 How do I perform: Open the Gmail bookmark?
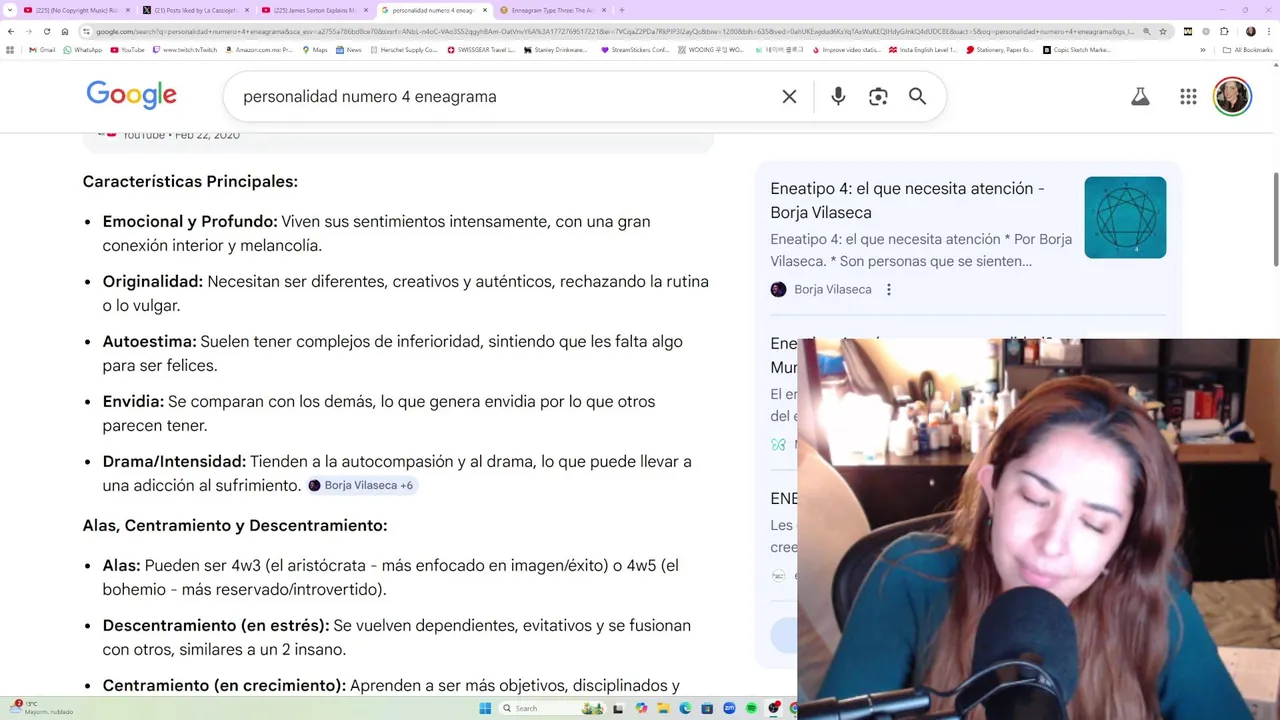(x=43, y=50)
